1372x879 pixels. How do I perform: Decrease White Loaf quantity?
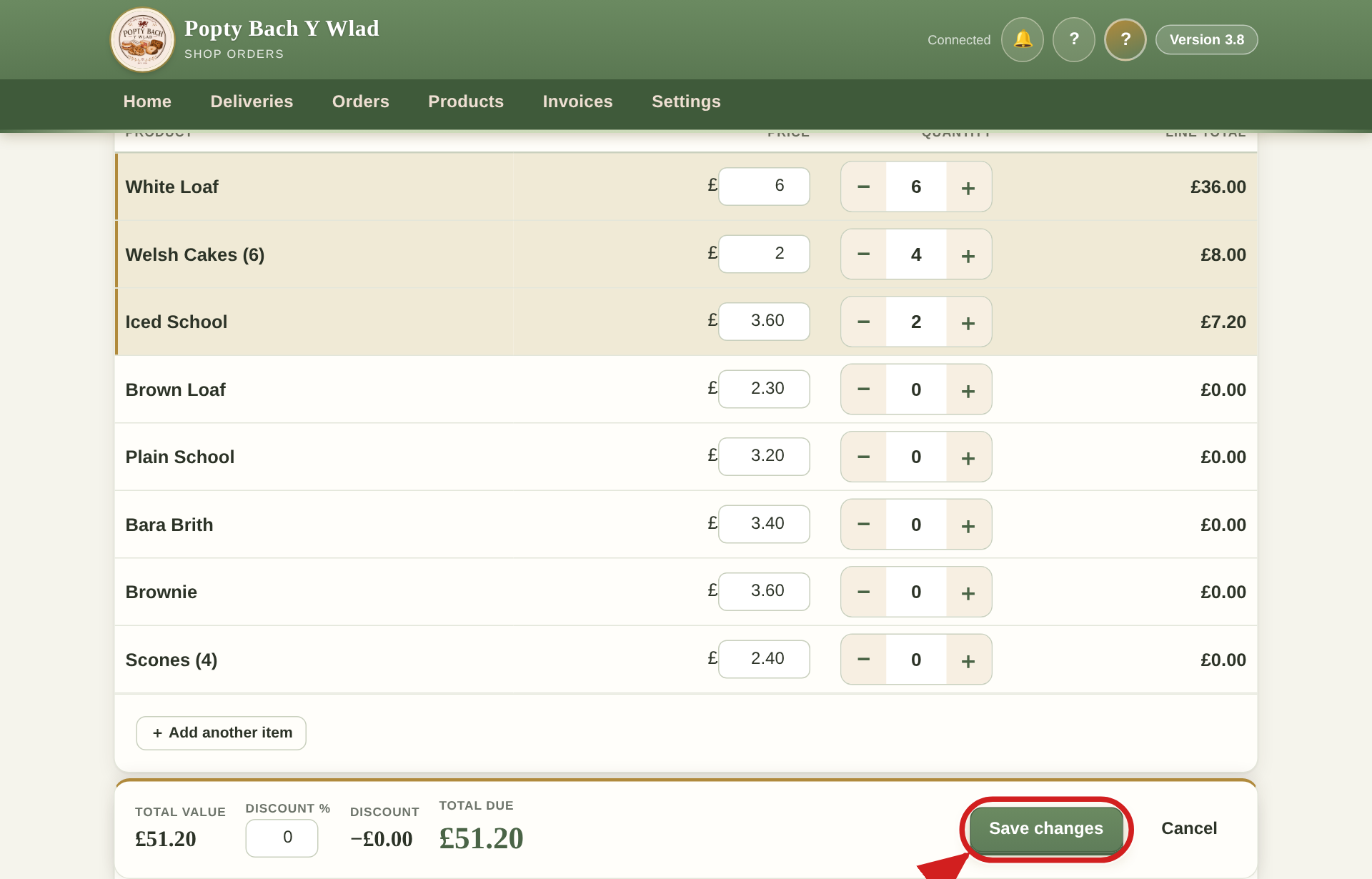[x=864, y=187]
